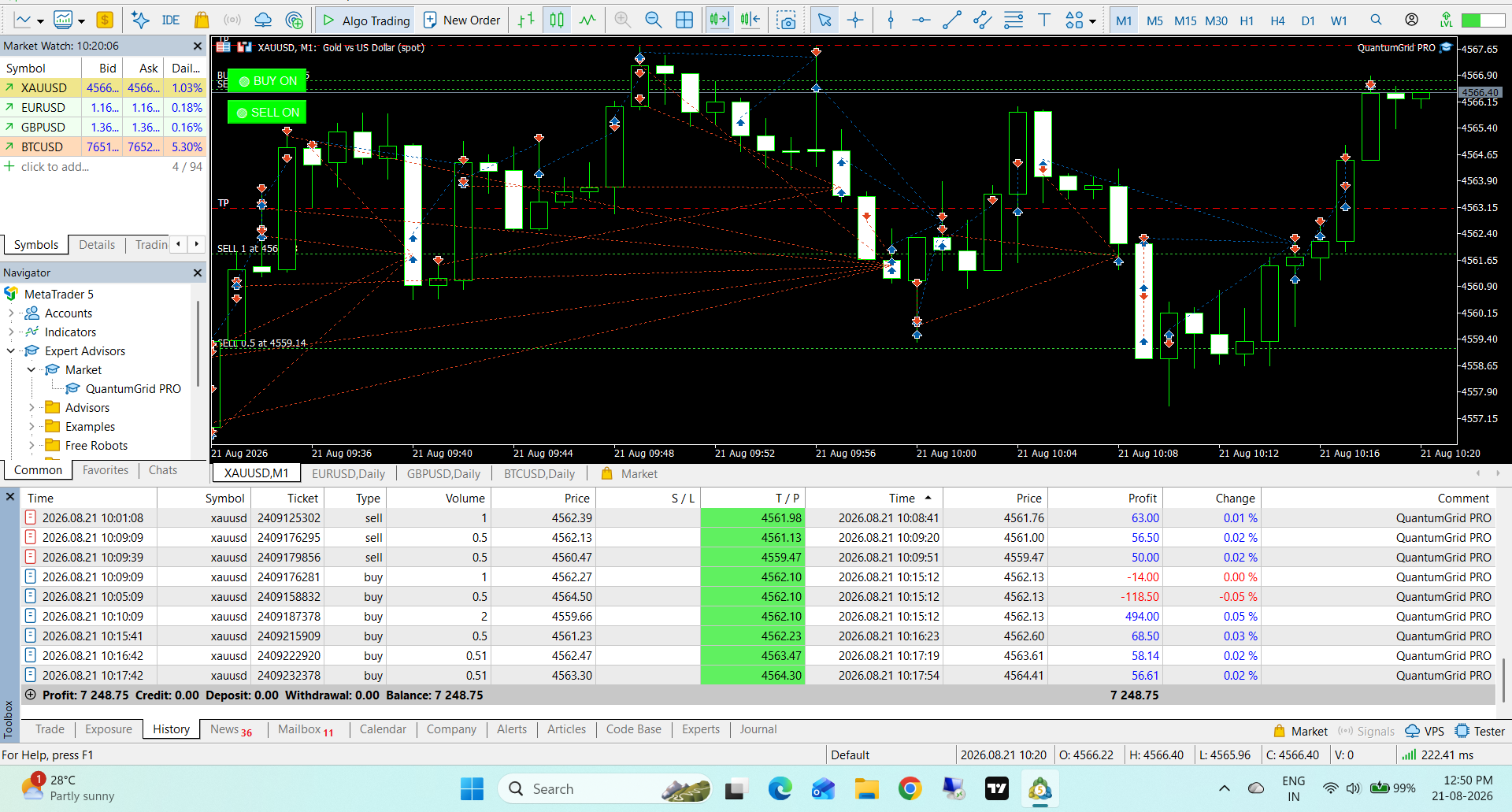The width and height of the screenshot is (1512, 812).
Task: Toggle the SELL ON switch on chart
Action: pyautogui.click(x=268, y=113)
